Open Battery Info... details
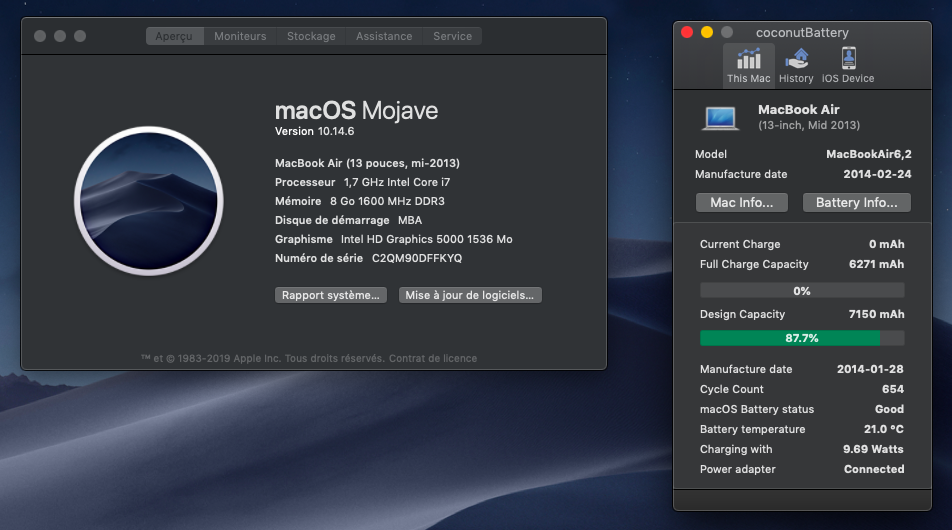The width and height of the screenshot is (952, 530). tap(856, 203)
